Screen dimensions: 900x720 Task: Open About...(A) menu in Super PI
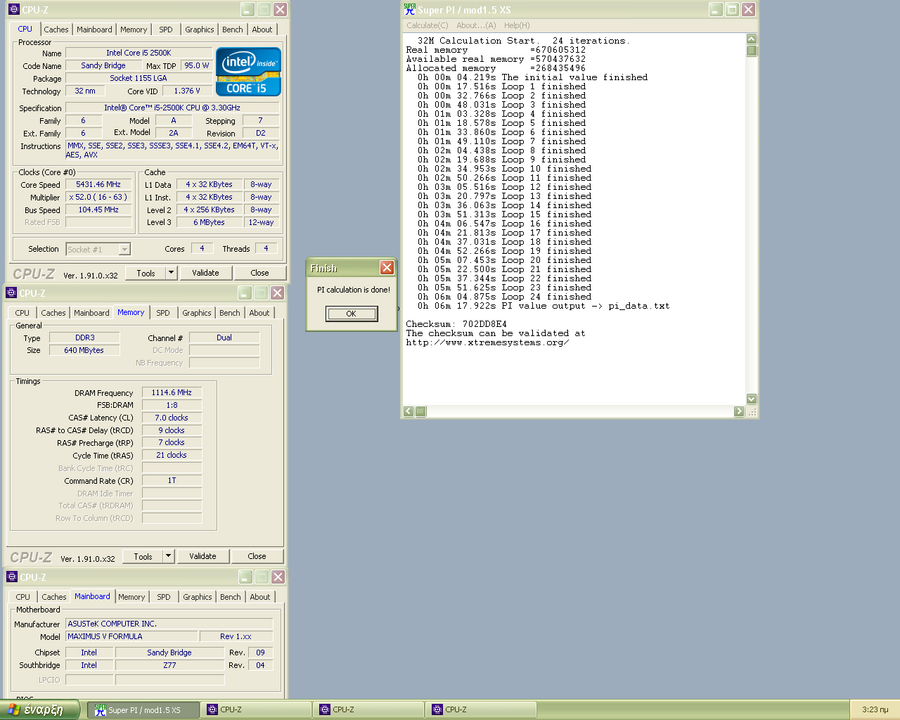pos(476,25)
